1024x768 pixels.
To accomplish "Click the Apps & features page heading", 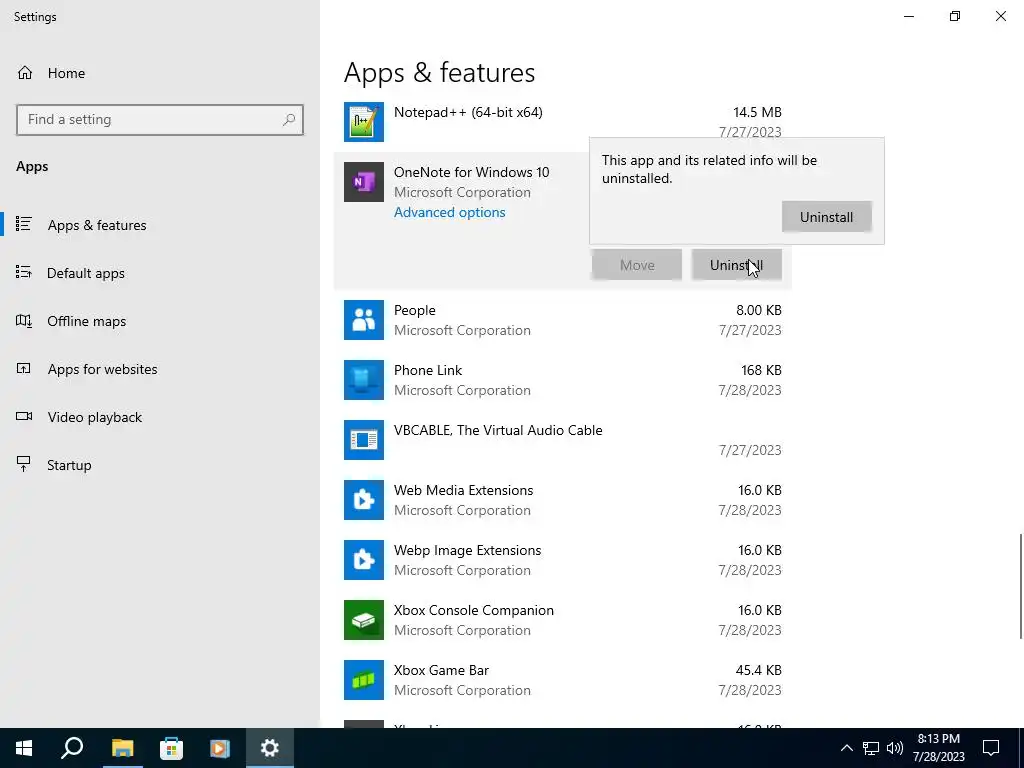I will click(x=440, y=72).
